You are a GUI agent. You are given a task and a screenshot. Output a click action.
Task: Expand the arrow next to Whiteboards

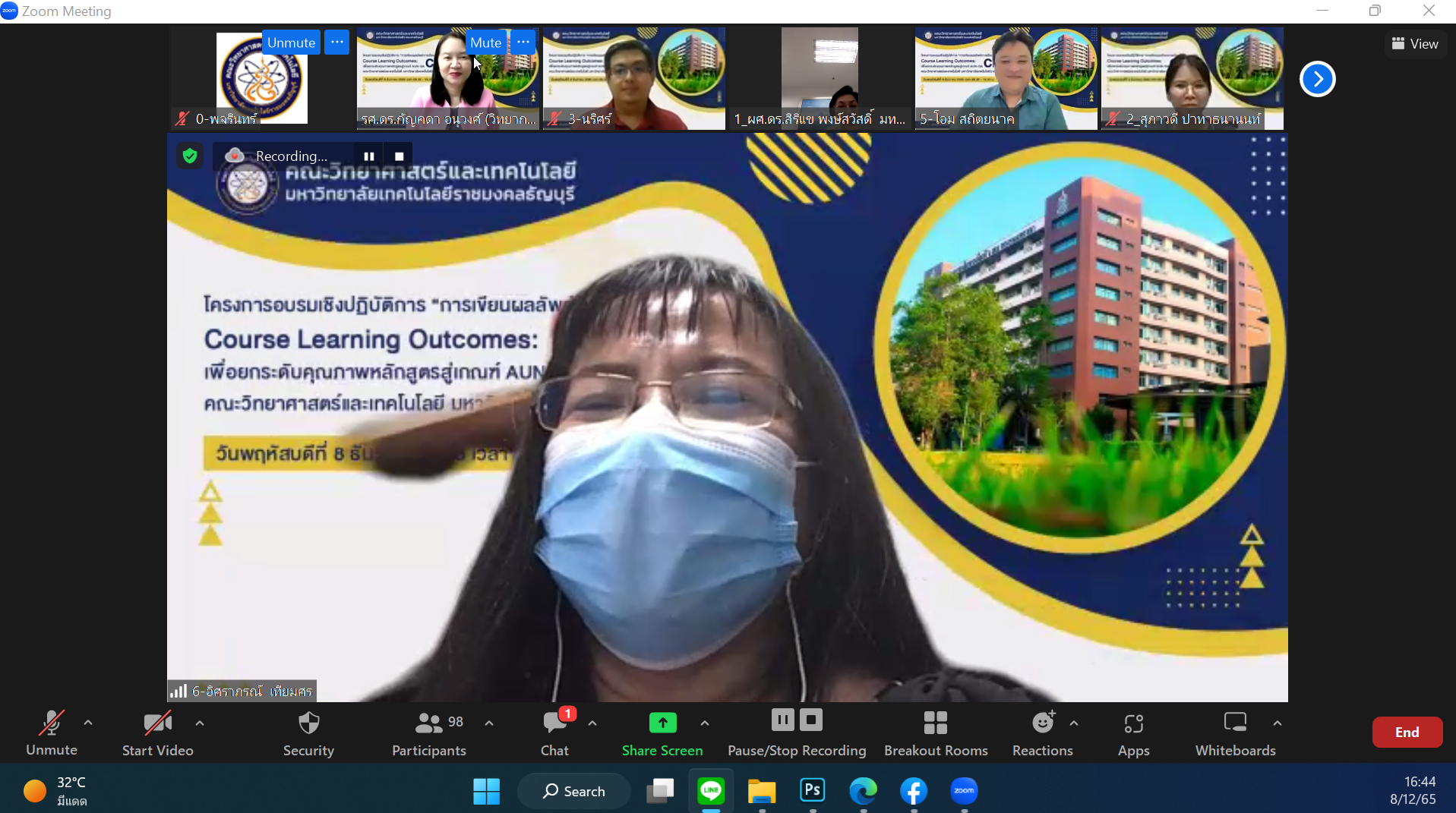pyautogui.click(x=1278, y=723)
